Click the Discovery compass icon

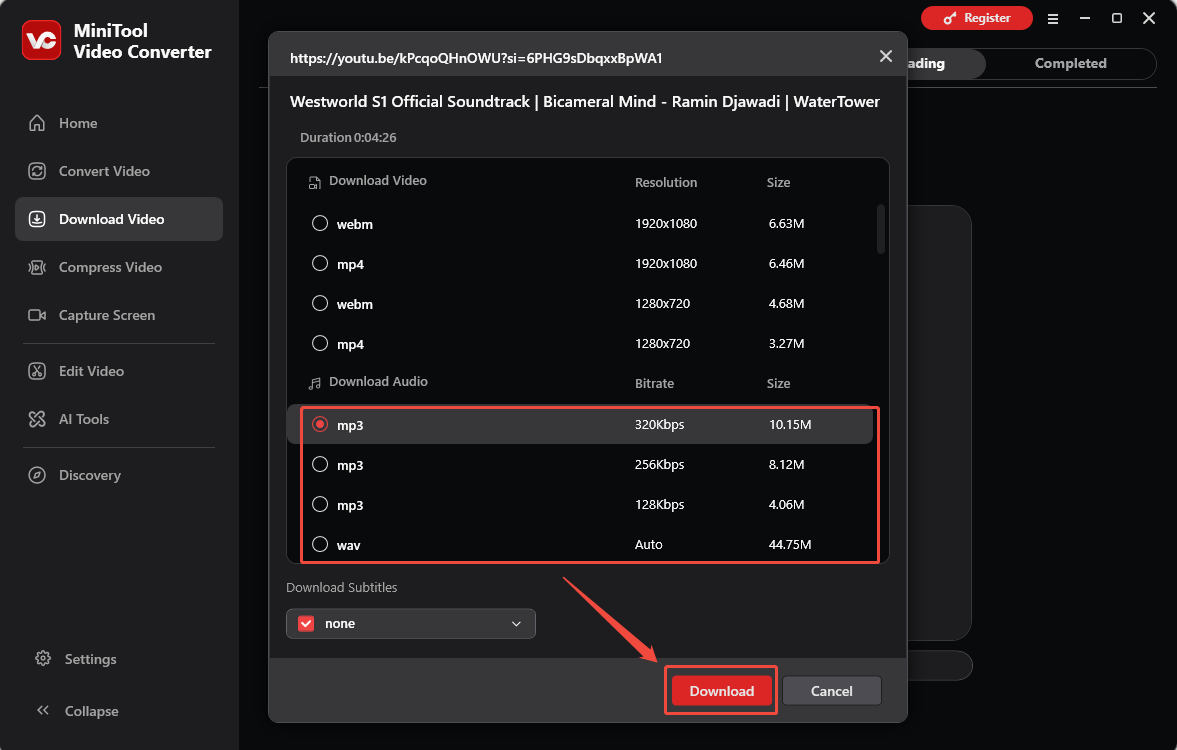37,475
